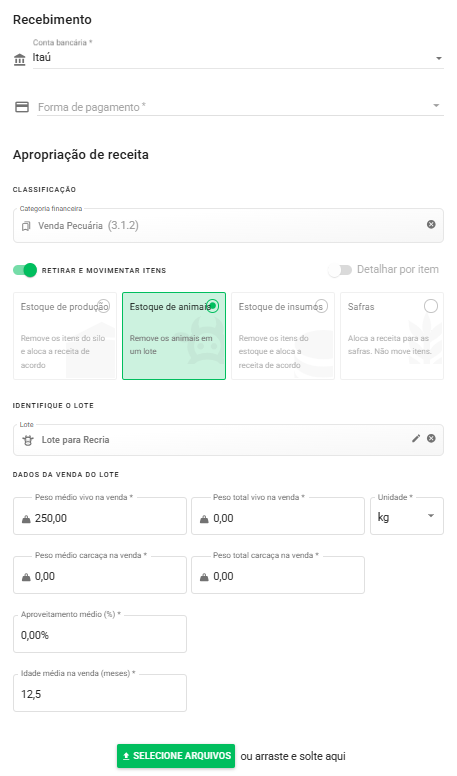Image resolution: width=457 pixels, height=776 pixels.
Task: Choose the Estoque de insumos radio option
Action: pos(321,306)
